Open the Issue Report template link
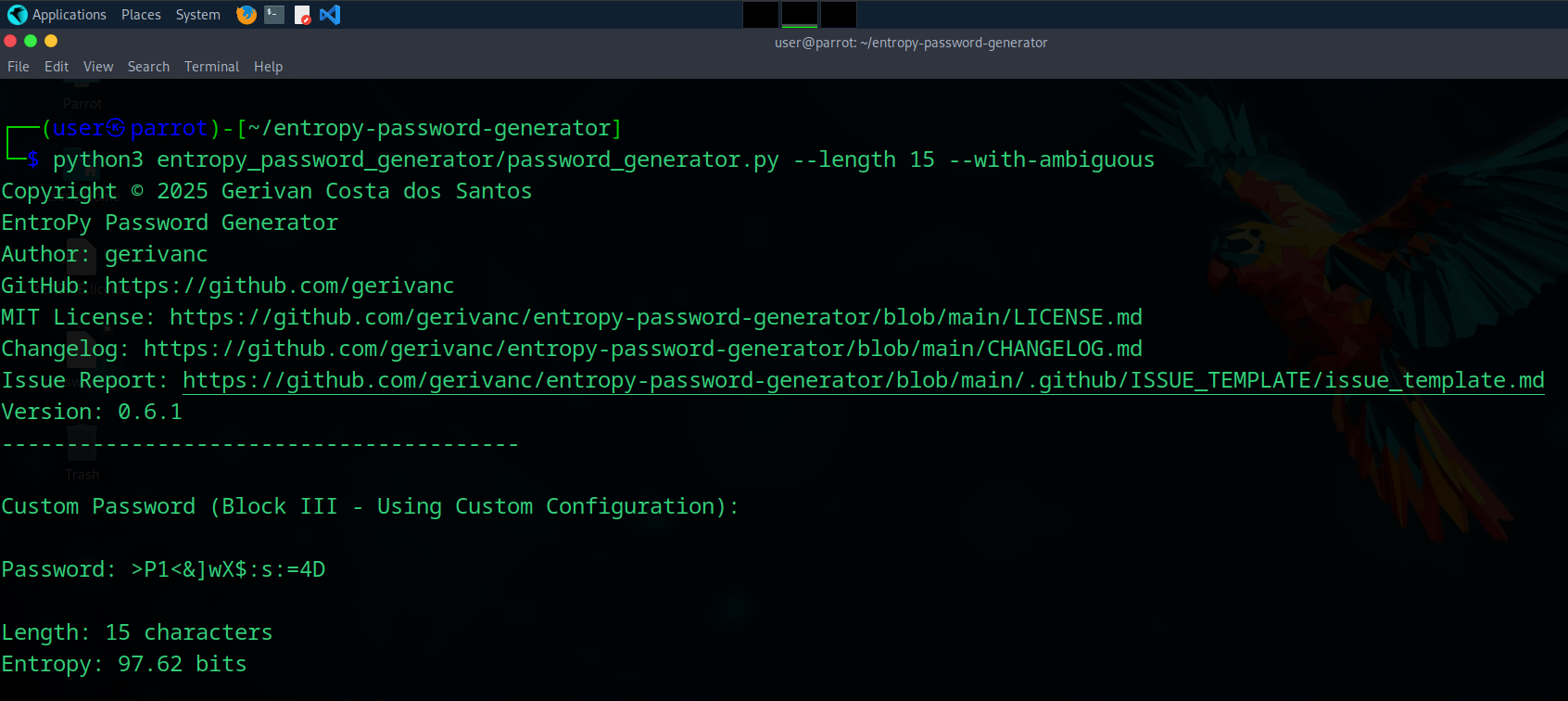Viewport: 1568px width, 701px height. [x=864, y=380]
